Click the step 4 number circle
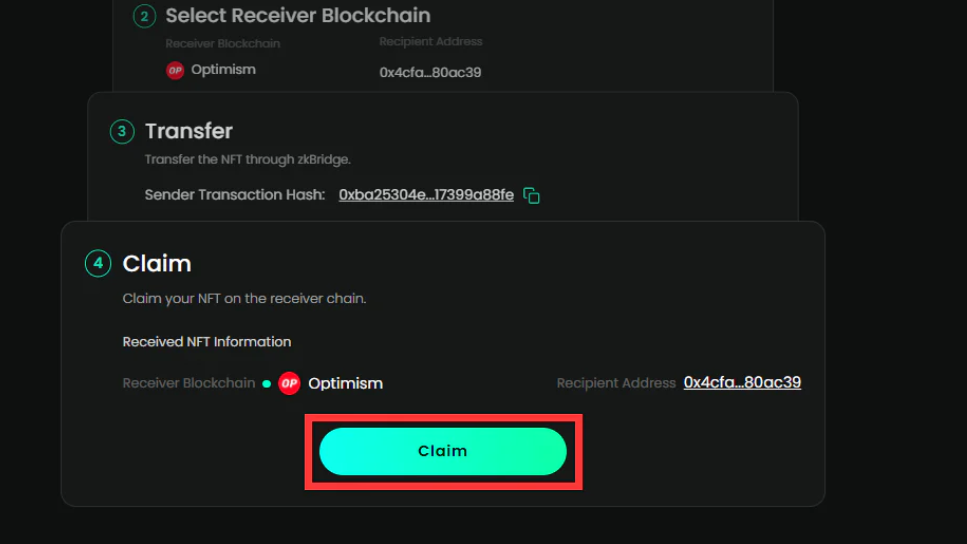Screen dimensions: 967x544 [98, 263]
